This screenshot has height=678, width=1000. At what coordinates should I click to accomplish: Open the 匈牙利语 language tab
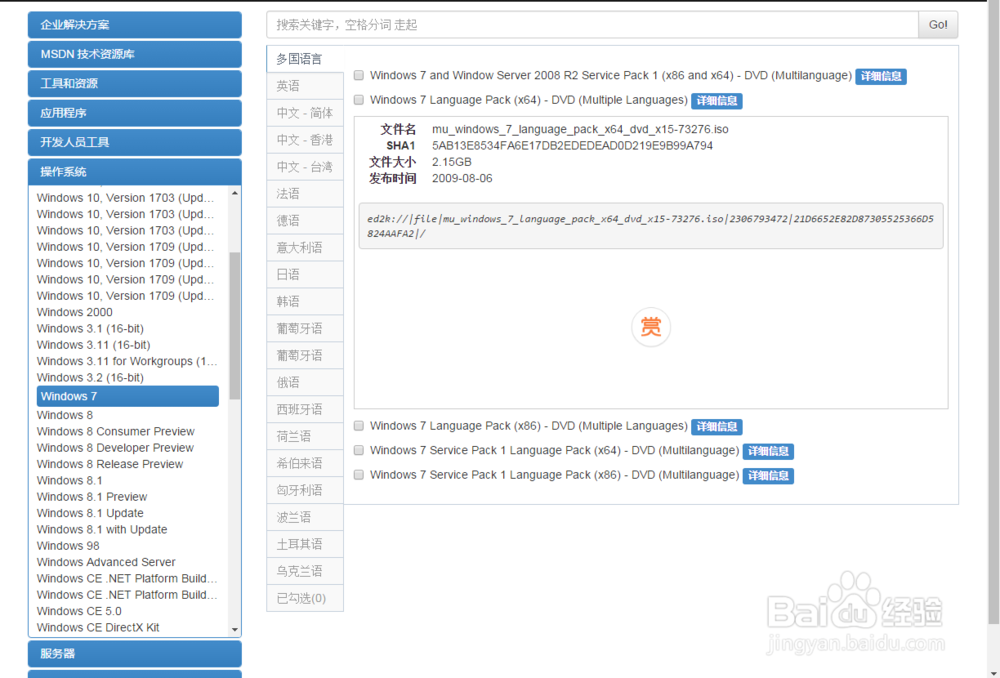click(x=305, y=490)
